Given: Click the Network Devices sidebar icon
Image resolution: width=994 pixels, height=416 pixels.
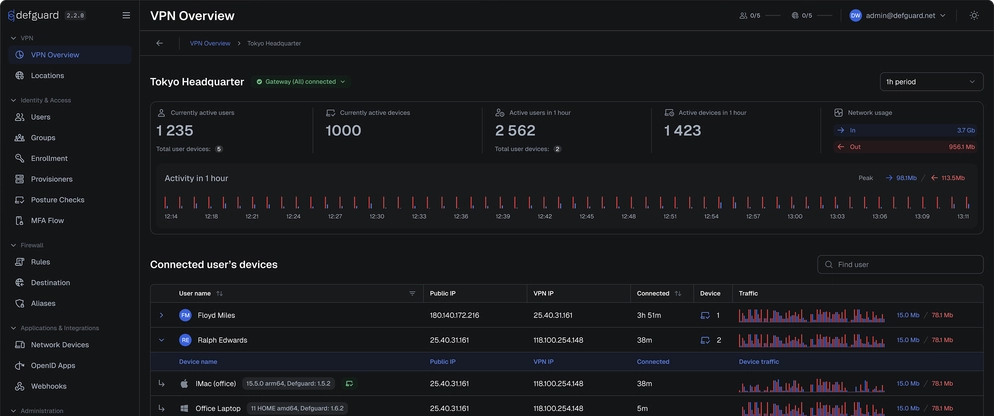Looking at the screenshot, I should coord(20,345).
